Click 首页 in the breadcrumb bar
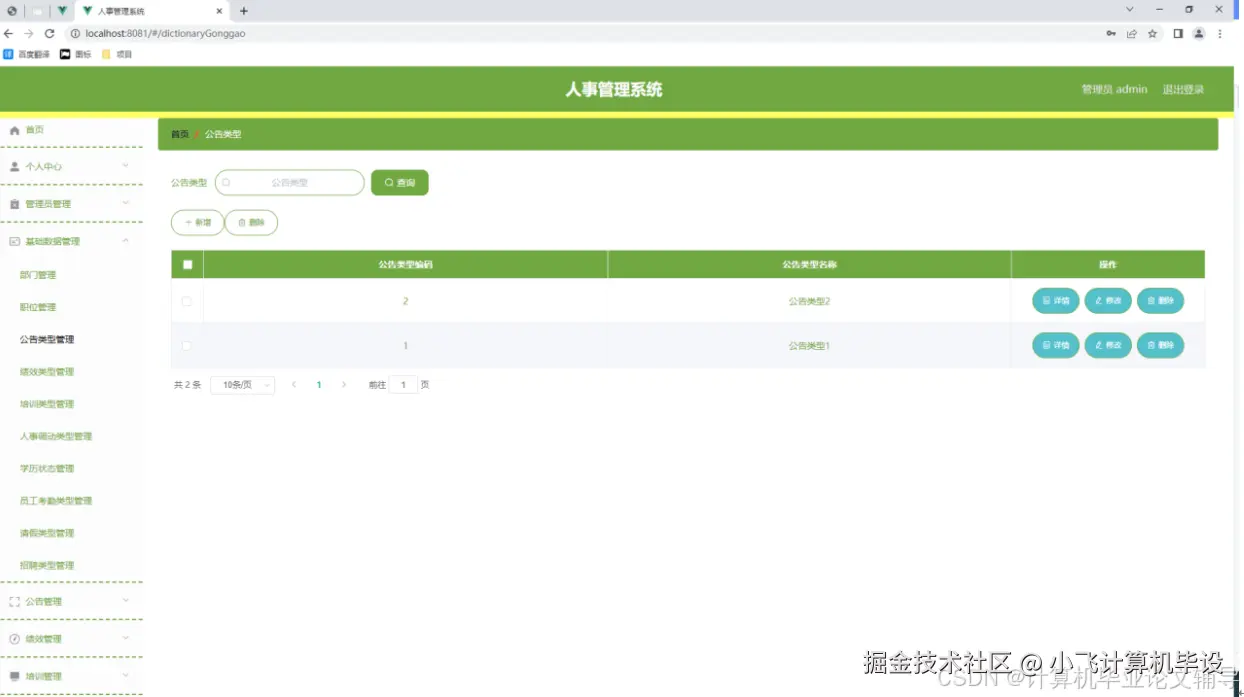The width and height of the screenshot is (1244, 697). [179, 134]
